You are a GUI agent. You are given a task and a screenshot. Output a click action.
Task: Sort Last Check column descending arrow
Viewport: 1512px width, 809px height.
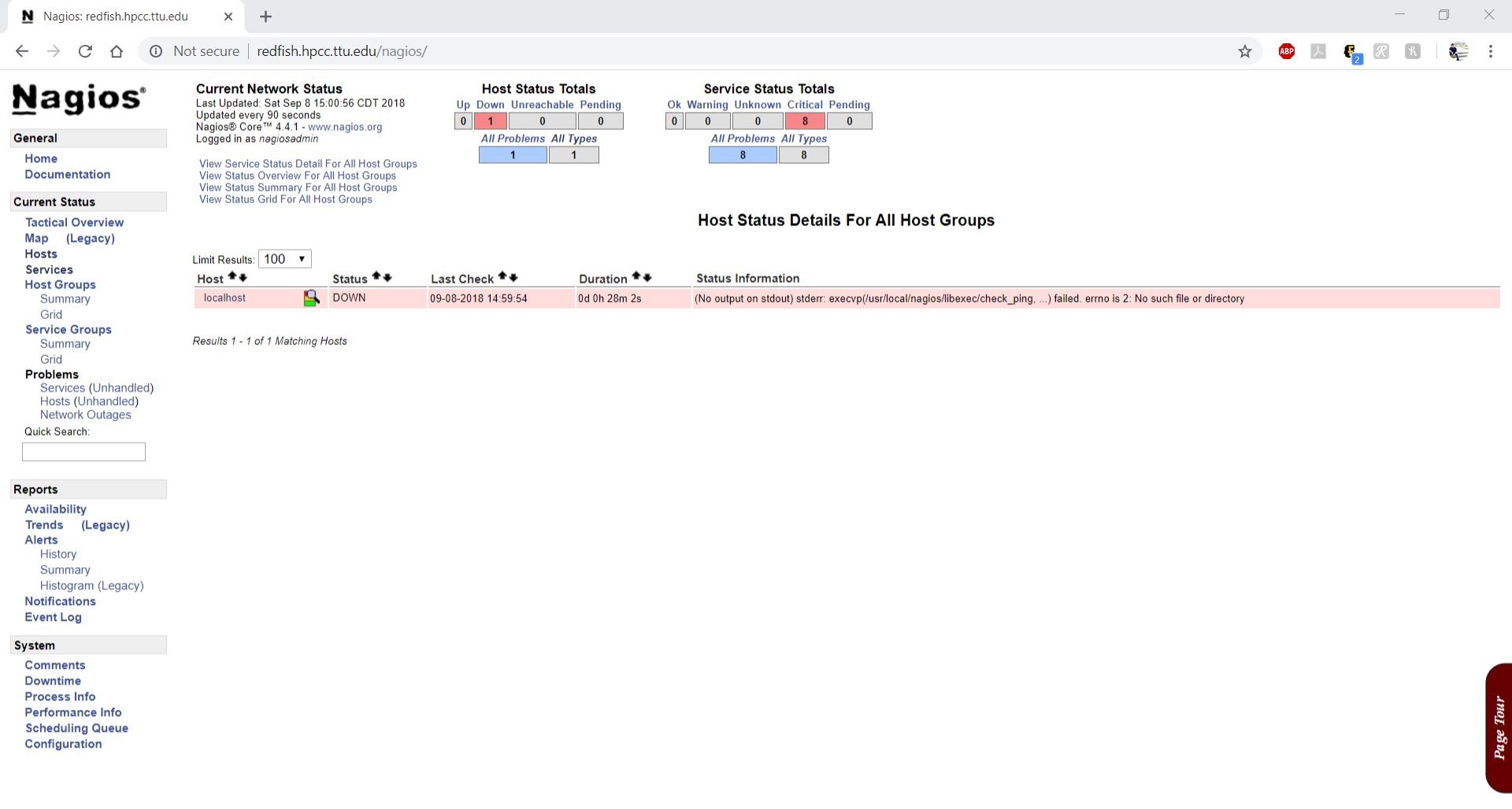(513, 277)
